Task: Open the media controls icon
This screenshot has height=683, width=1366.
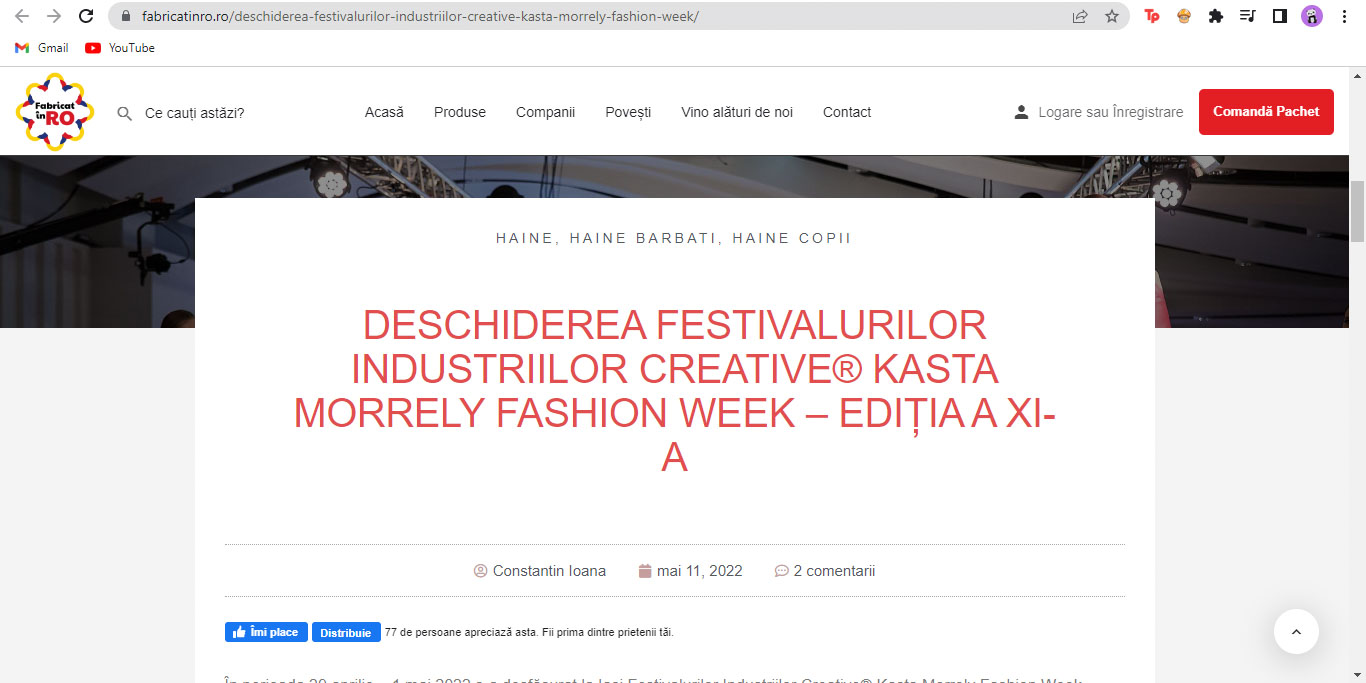Action: coord(1247,16)
